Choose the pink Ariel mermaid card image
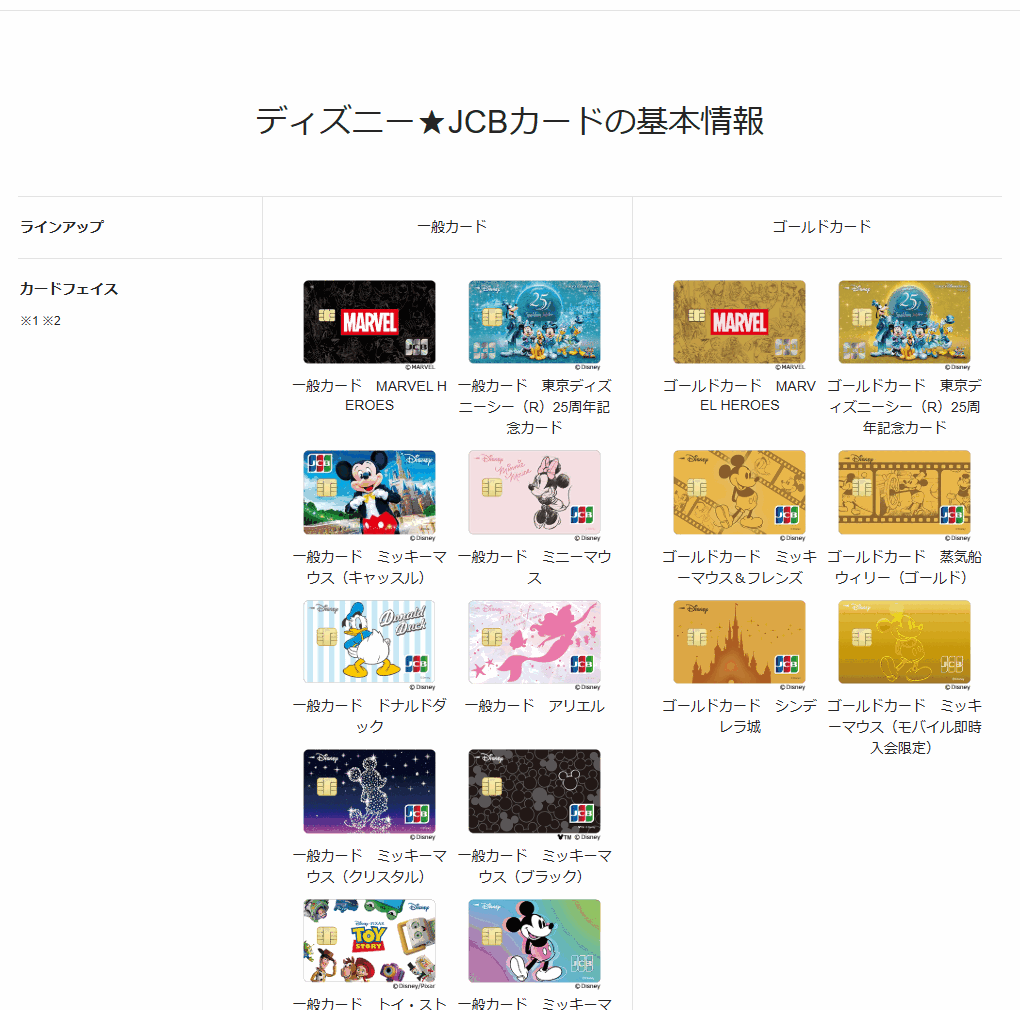This screenshot has width=1020, height=1010. tap(535, 642)
